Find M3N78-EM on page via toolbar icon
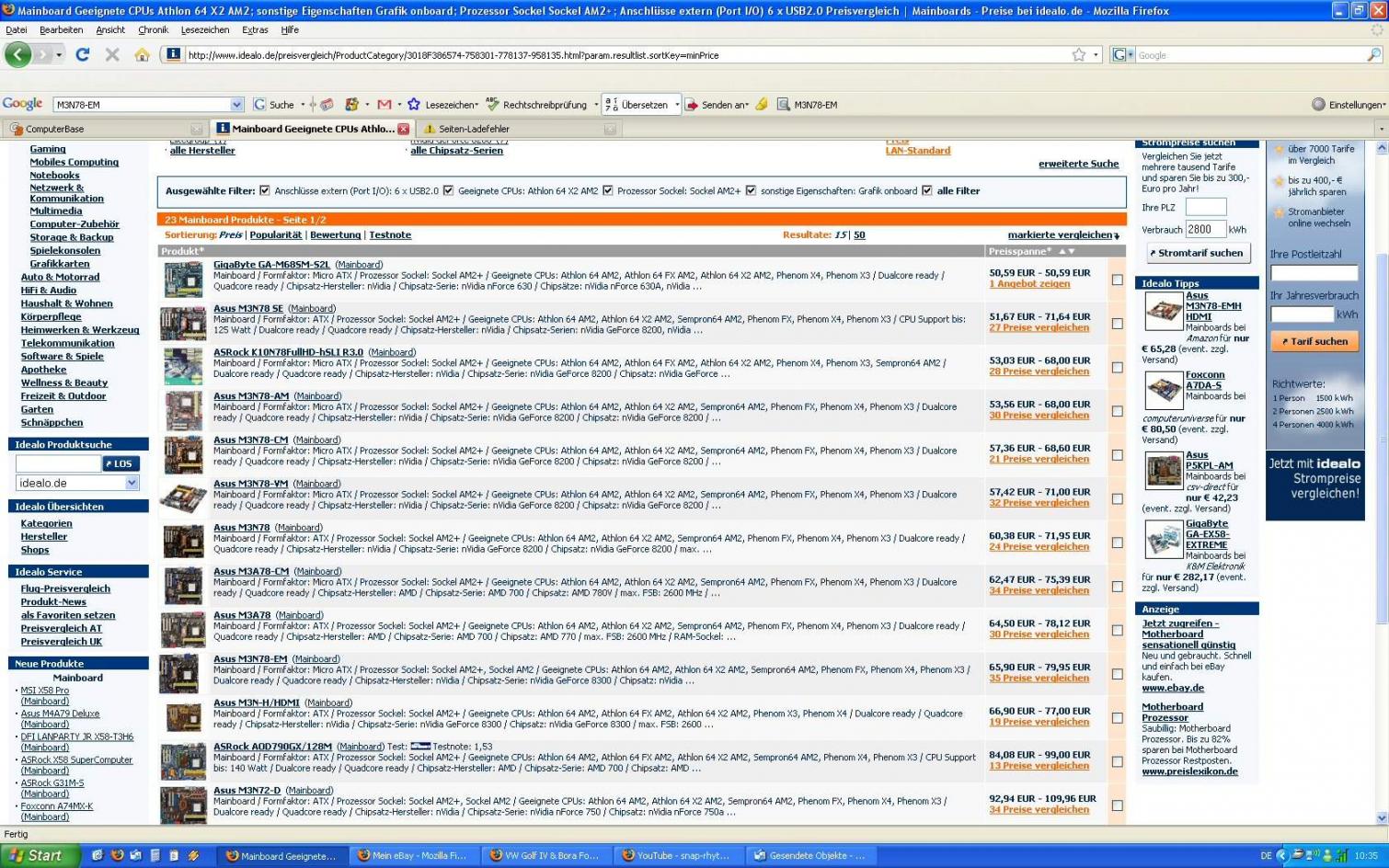Screen dimensions: 1389x868 point(808,105)
